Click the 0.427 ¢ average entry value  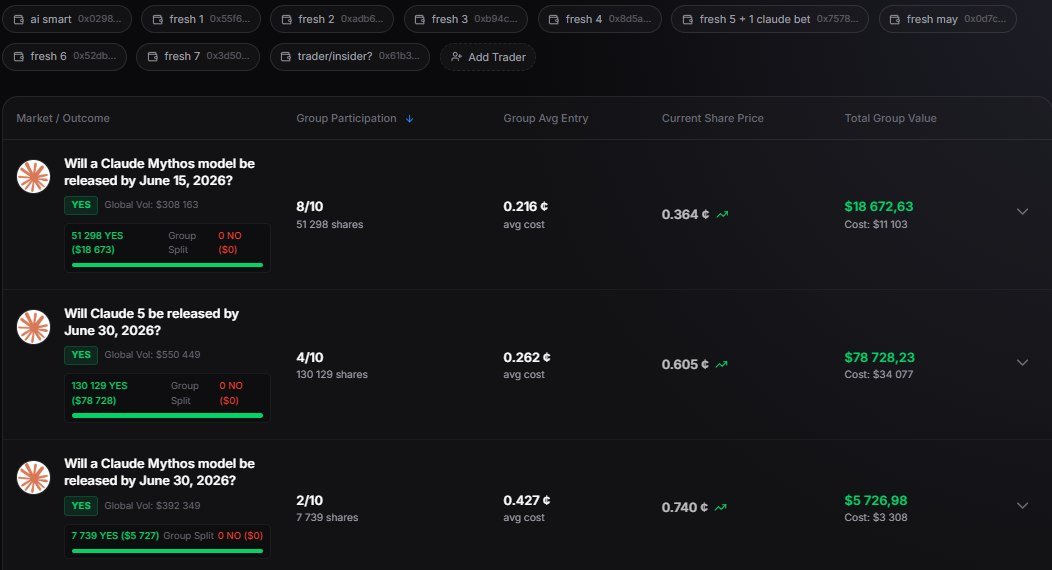pos(527,500)
